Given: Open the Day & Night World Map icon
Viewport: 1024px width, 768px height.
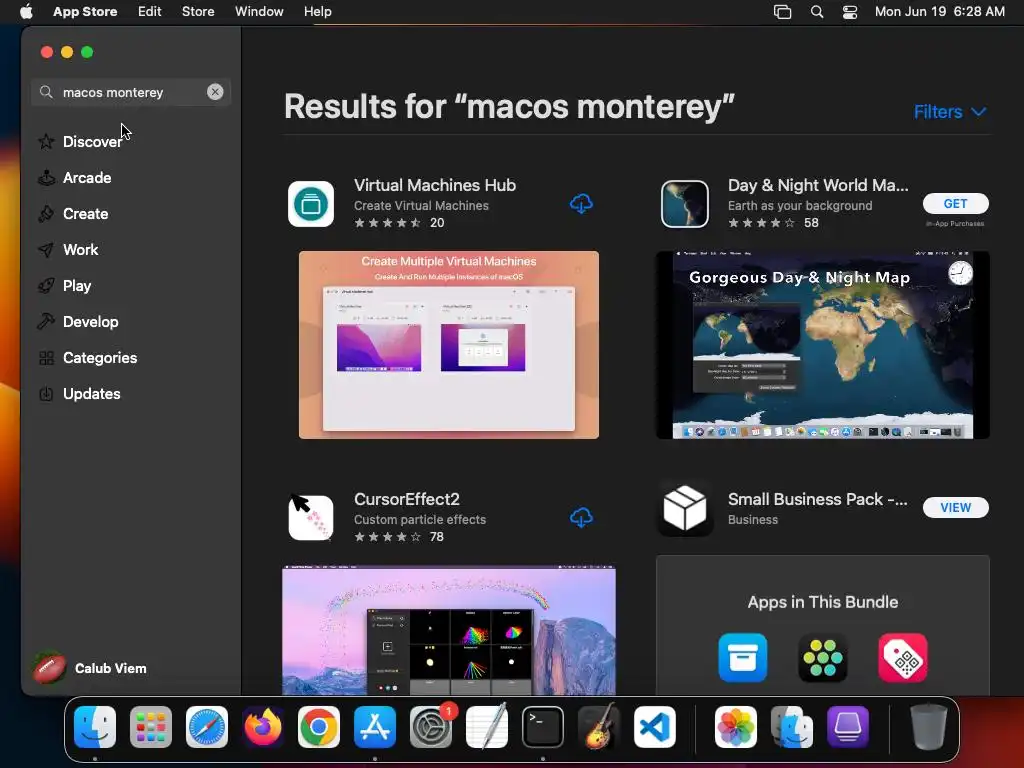Looking at the screenshot, I should [x=684, y=204].
